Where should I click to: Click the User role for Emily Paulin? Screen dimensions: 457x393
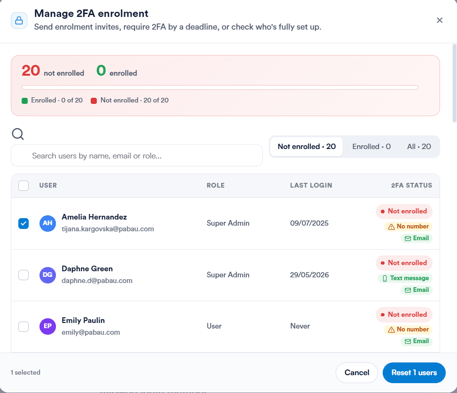[214, 326]
